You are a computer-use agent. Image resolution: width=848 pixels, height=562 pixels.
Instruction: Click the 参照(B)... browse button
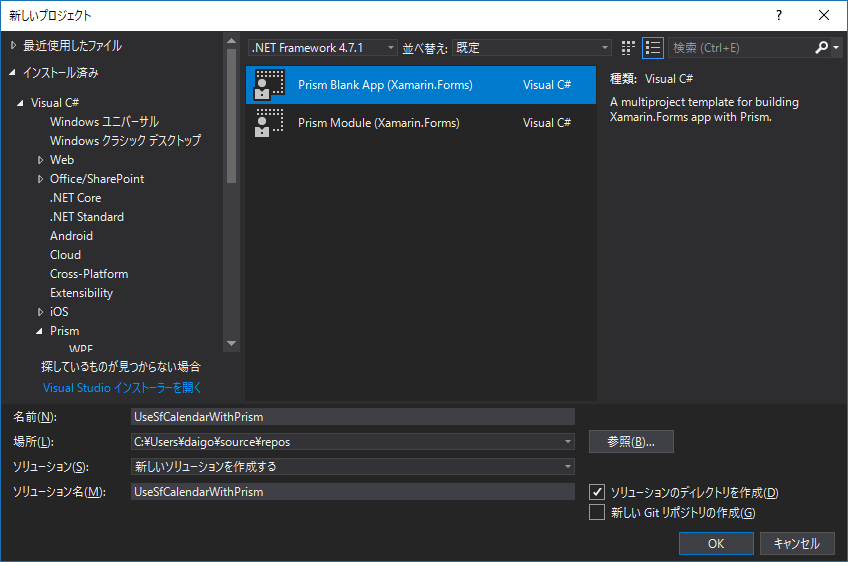[631, 441]
